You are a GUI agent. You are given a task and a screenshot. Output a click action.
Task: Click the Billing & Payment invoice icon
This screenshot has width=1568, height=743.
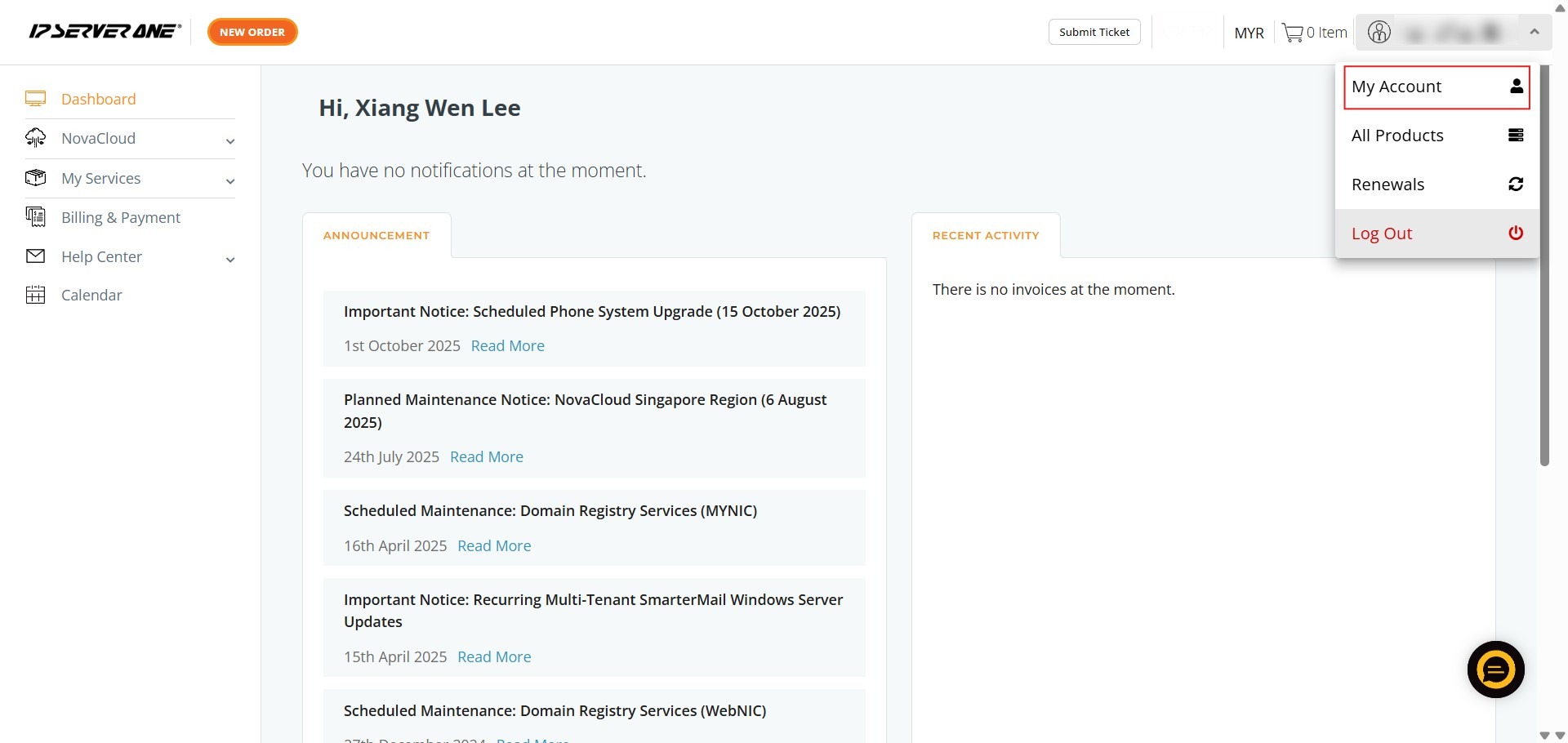pyautogui.click(x=35, y=217)
